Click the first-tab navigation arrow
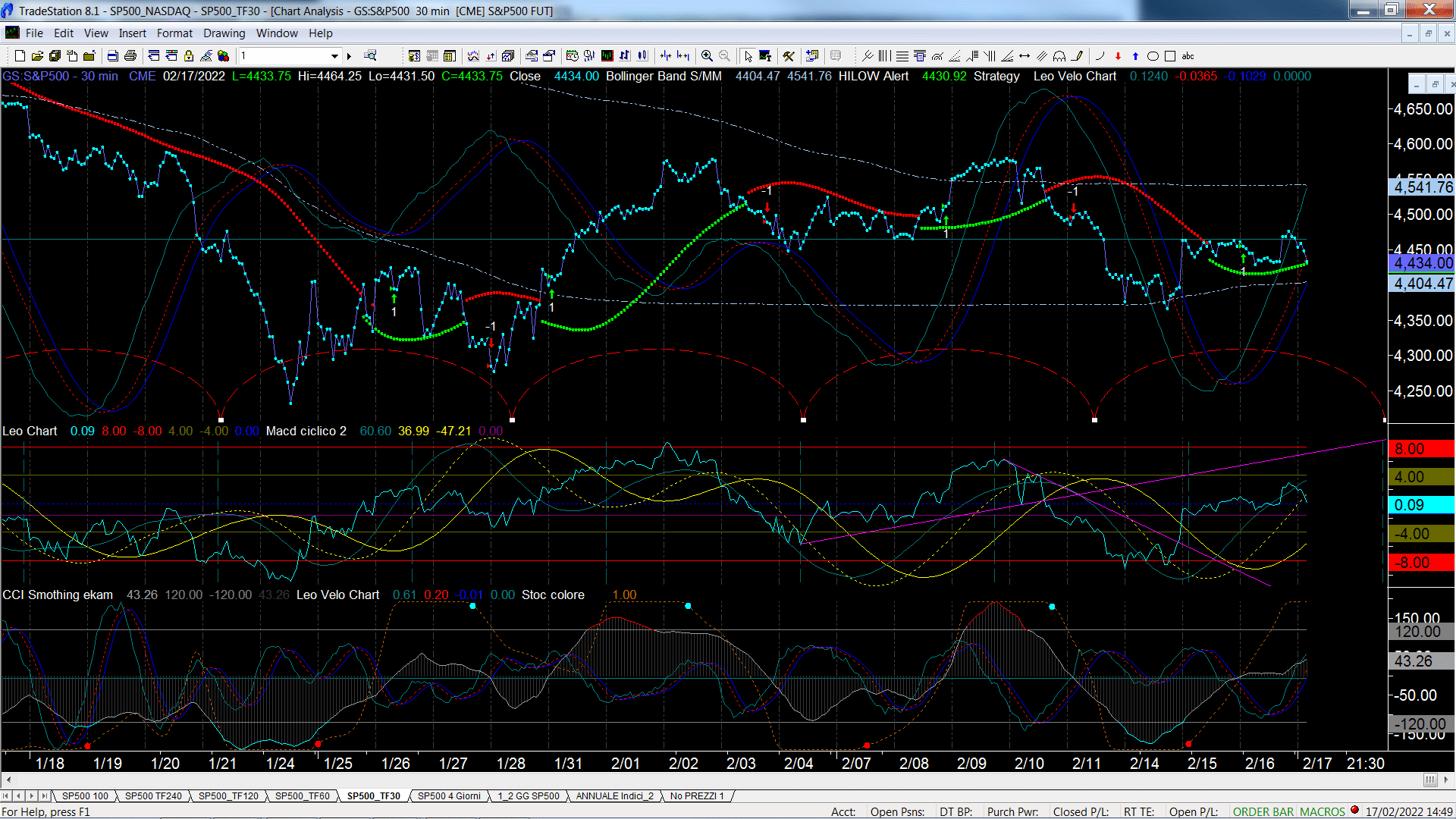This screenshot has width=1456, height=819. 6,795
